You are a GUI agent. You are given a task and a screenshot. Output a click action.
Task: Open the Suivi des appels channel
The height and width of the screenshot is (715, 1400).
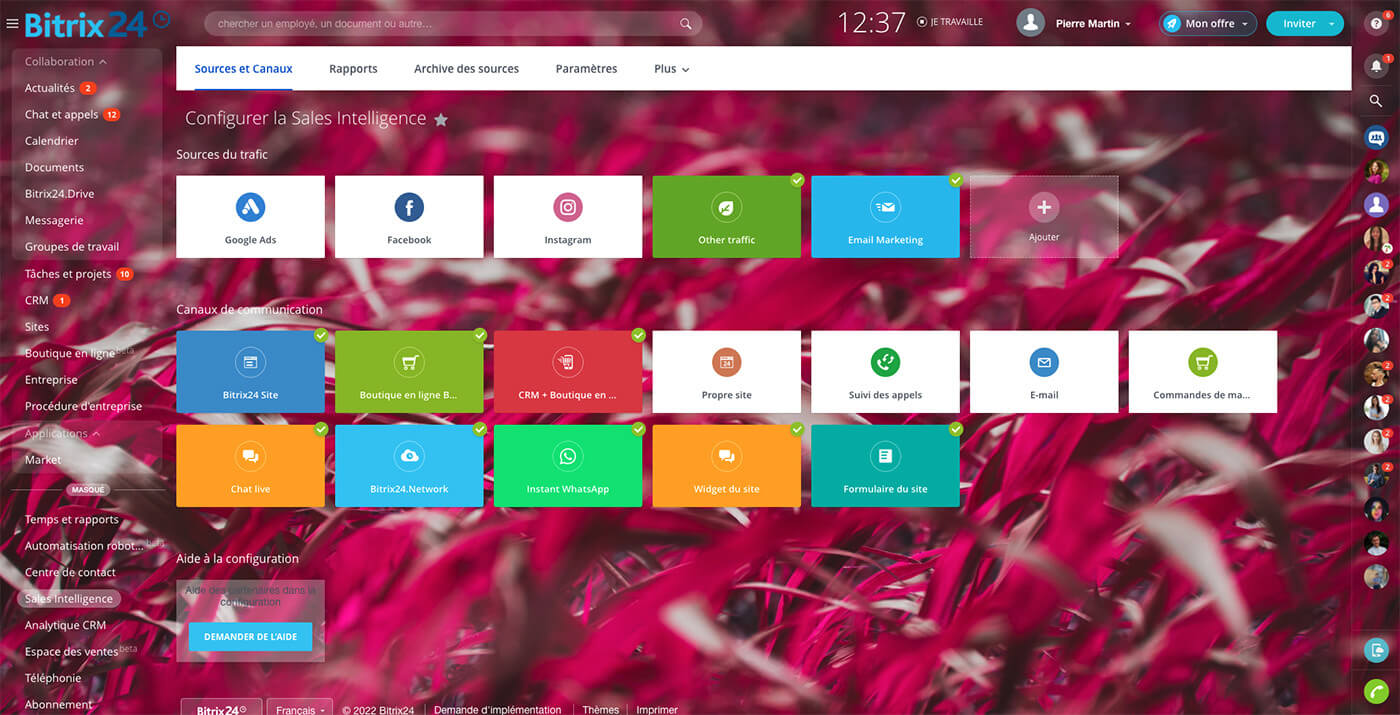885,372
